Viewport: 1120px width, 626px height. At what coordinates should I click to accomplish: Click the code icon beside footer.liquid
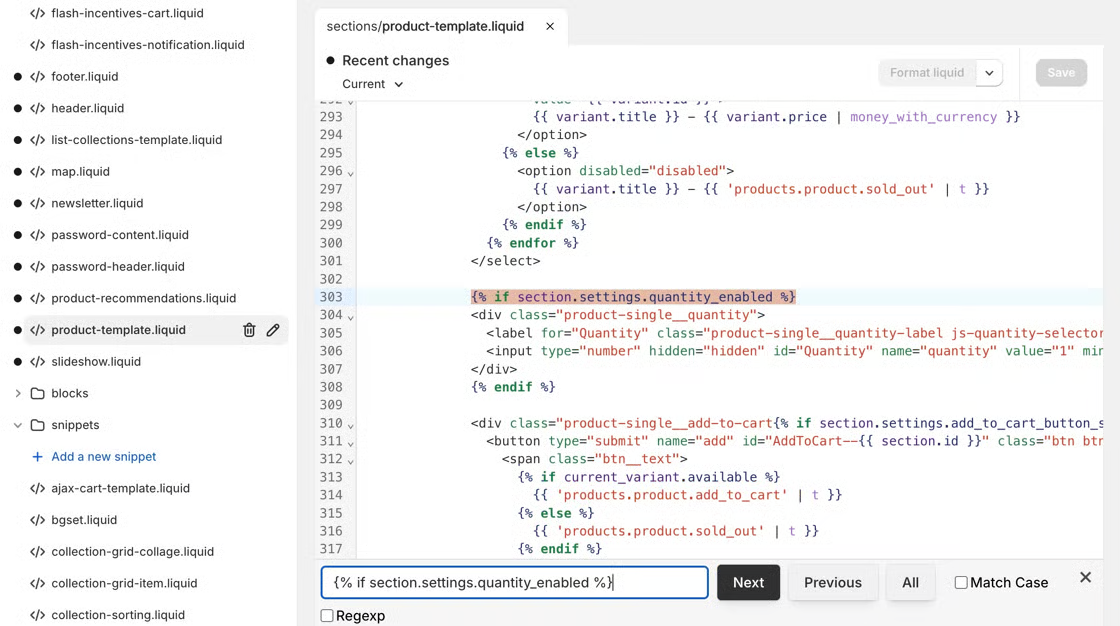[37, 77]
